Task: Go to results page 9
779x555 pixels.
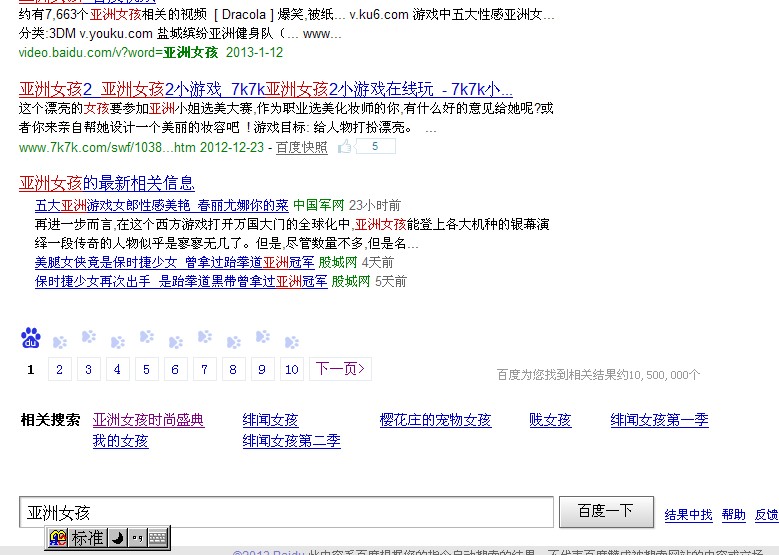Action: (263, 369)
